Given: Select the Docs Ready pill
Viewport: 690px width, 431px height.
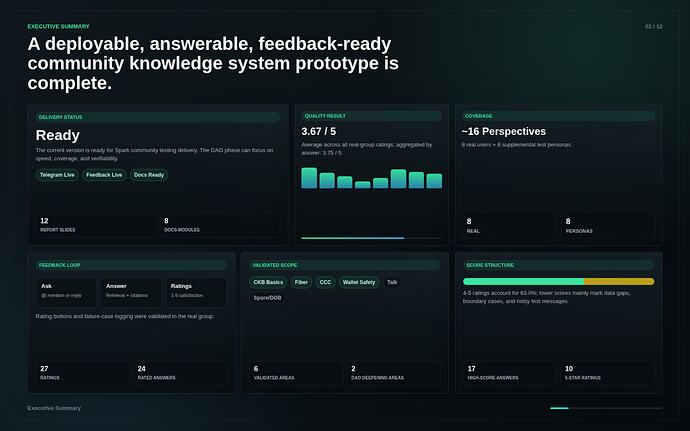Looking at the screenshot, I should click(x=149, y=175).
